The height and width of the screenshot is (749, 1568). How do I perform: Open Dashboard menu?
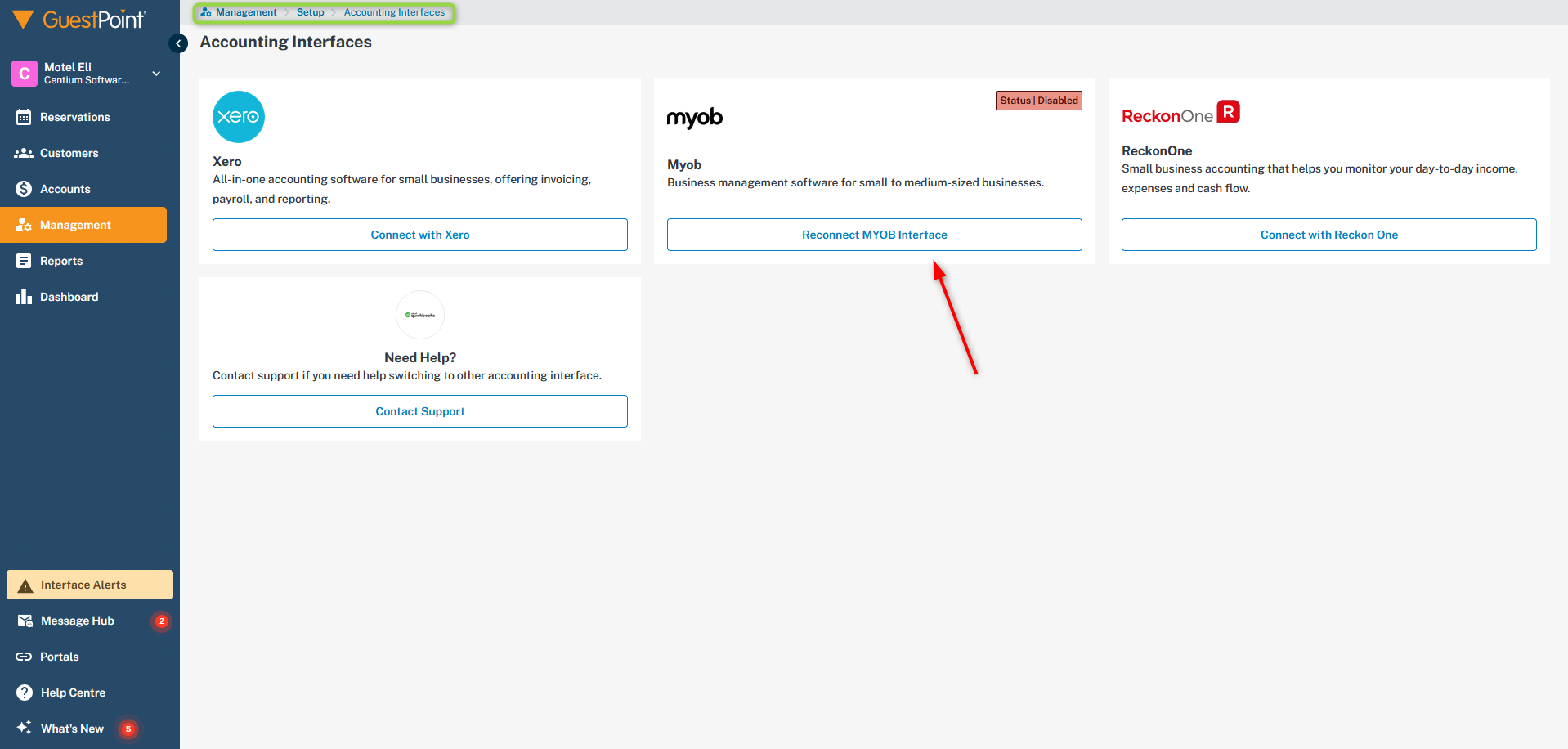pos(83,297)
